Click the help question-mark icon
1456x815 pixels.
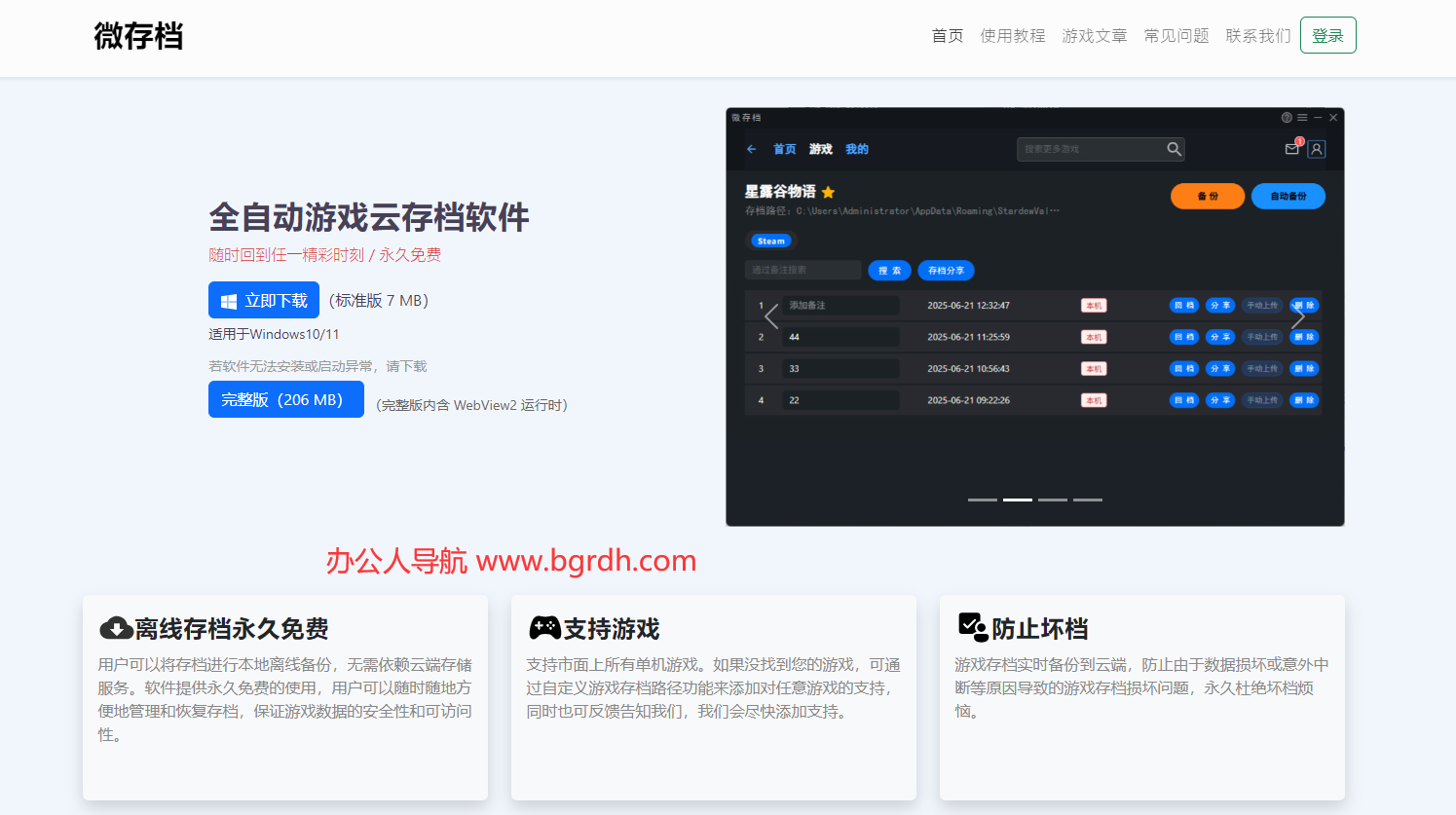pyautogui.click(x=1287, y=118)
